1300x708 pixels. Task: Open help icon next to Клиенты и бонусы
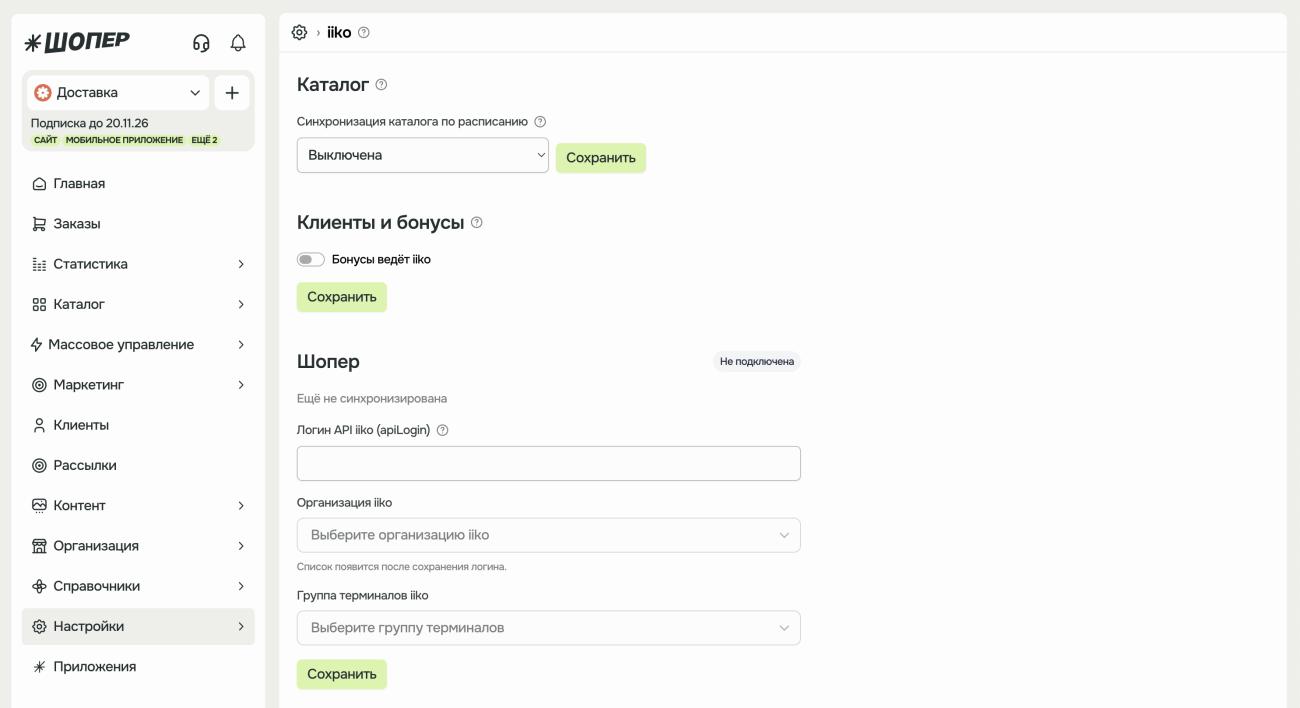click(476, 222)
